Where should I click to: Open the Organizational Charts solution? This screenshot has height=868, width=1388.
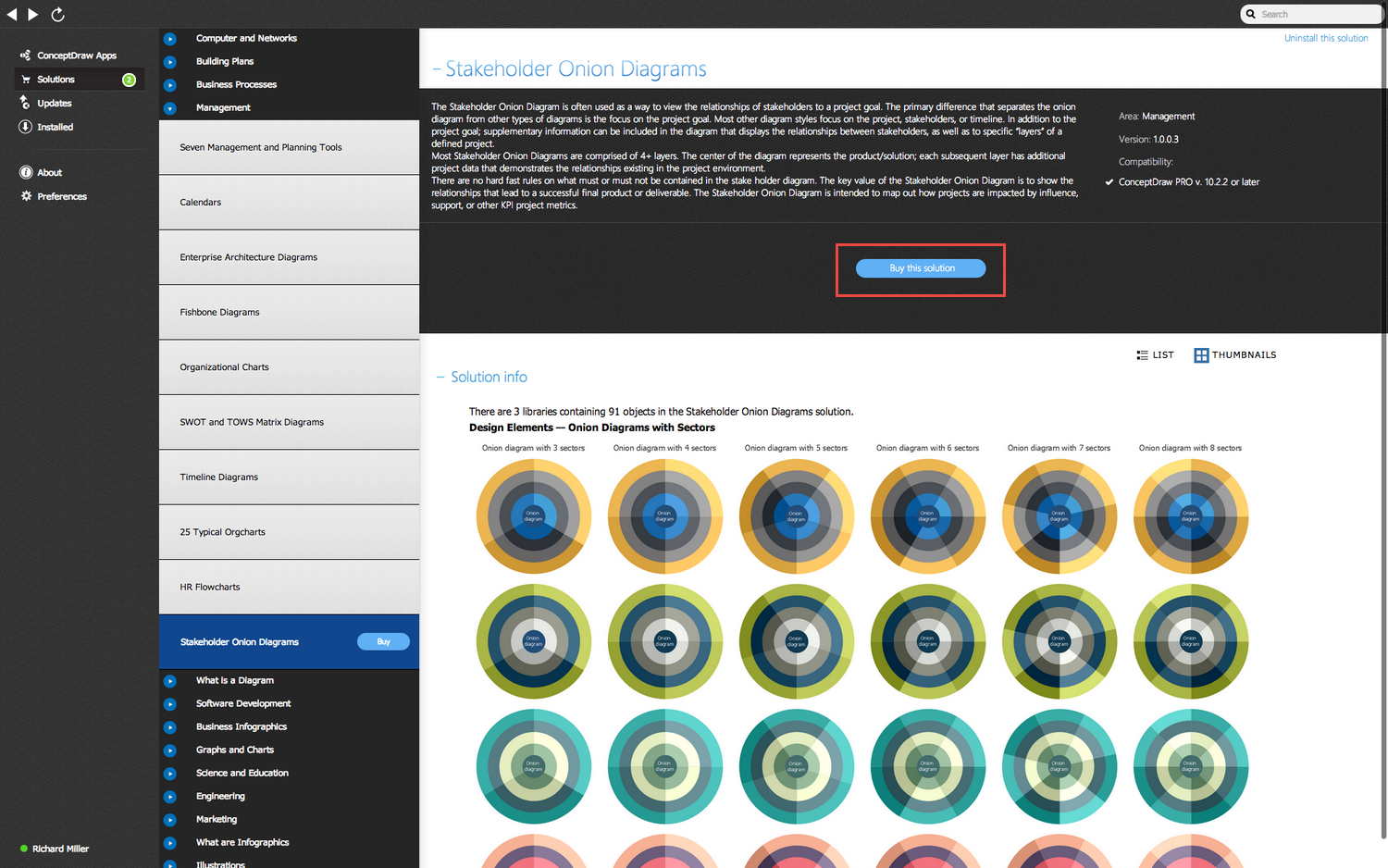point(289,367)
